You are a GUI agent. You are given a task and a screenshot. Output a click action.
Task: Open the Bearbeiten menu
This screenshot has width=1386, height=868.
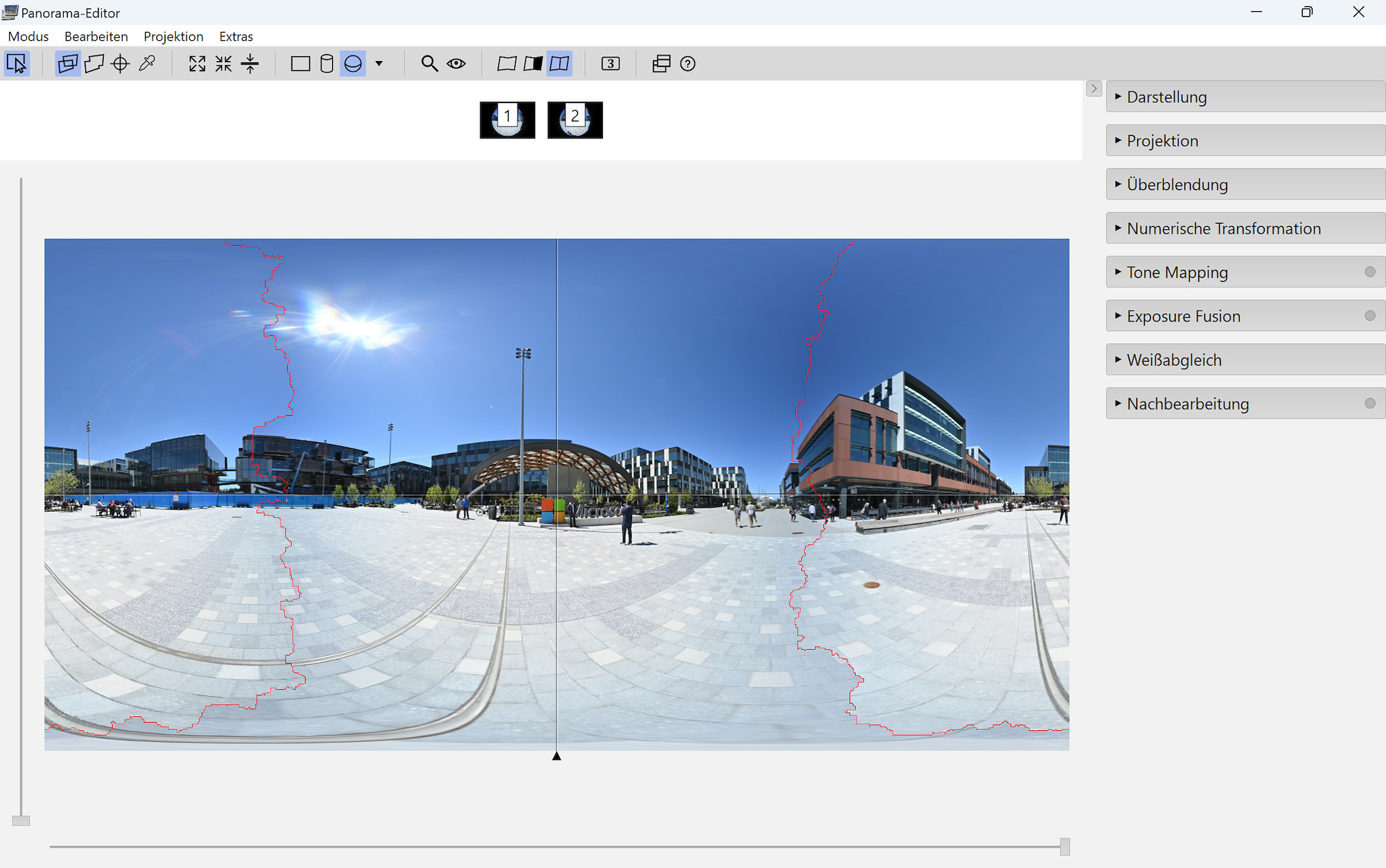point(96,36)
